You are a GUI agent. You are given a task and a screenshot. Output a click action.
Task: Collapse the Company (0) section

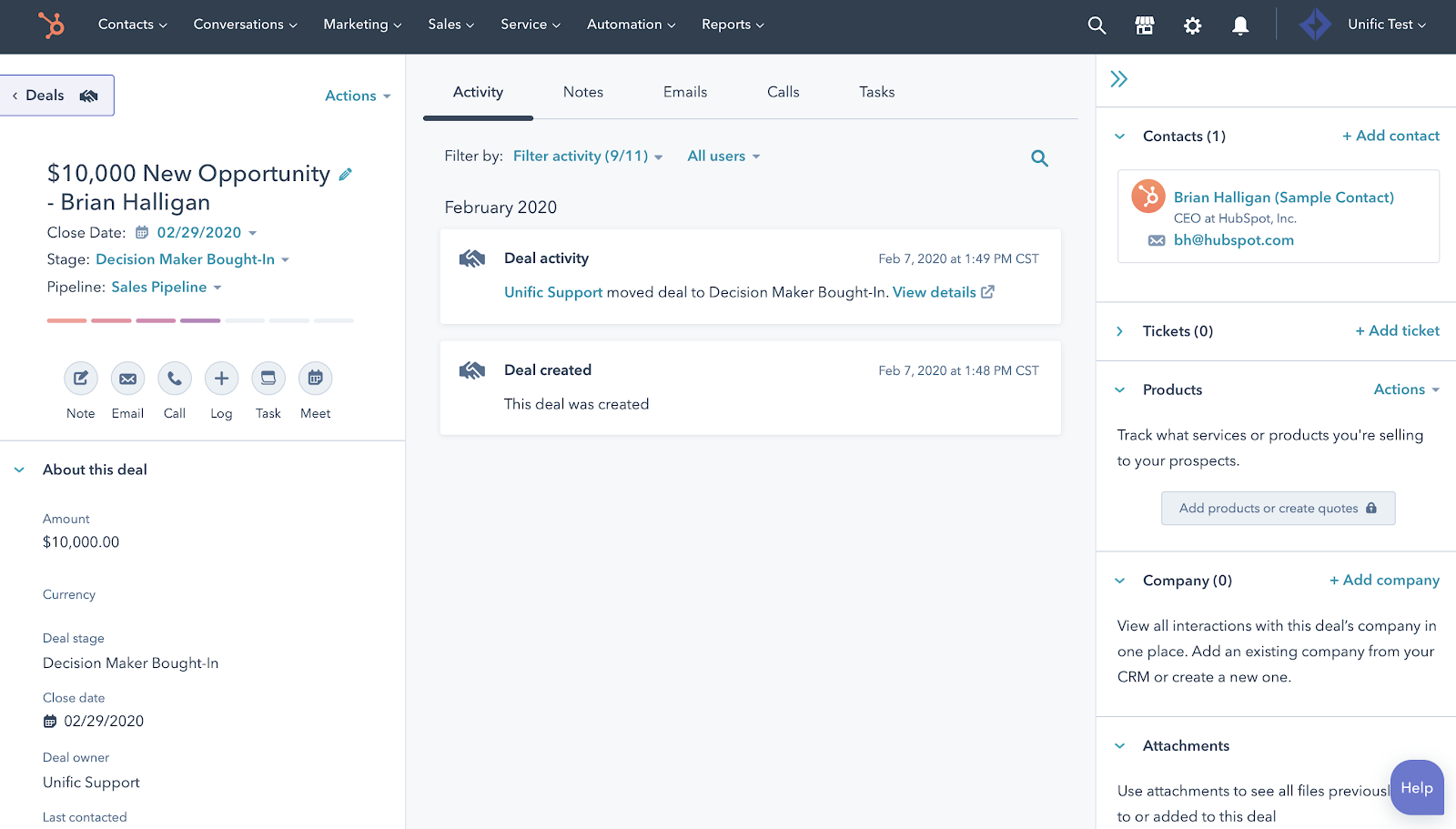tap(1120, 581)
